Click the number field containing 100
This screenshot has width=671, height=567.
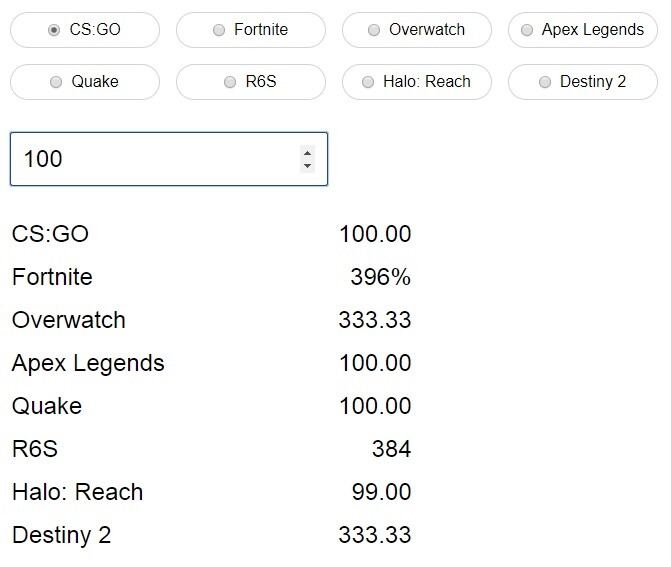(x=150, y=159)
